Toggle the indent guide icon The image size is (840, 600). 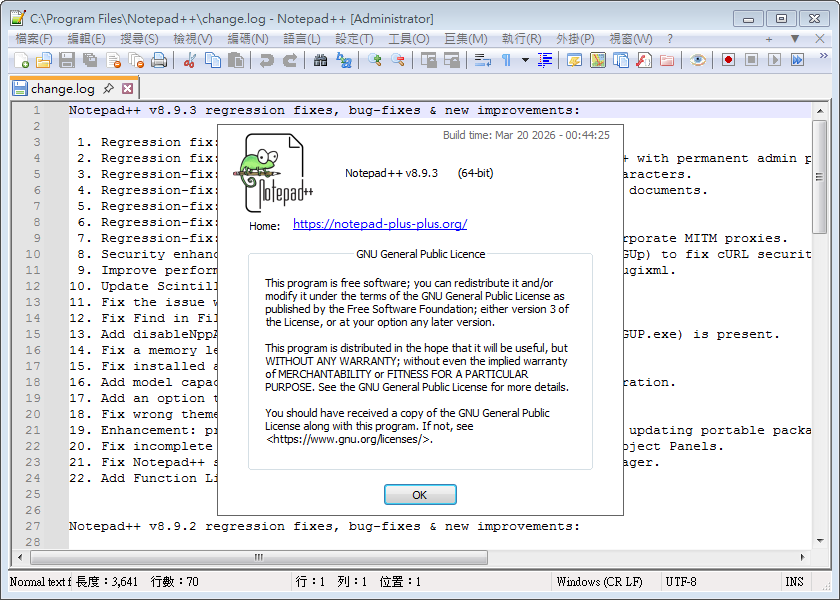545,60
